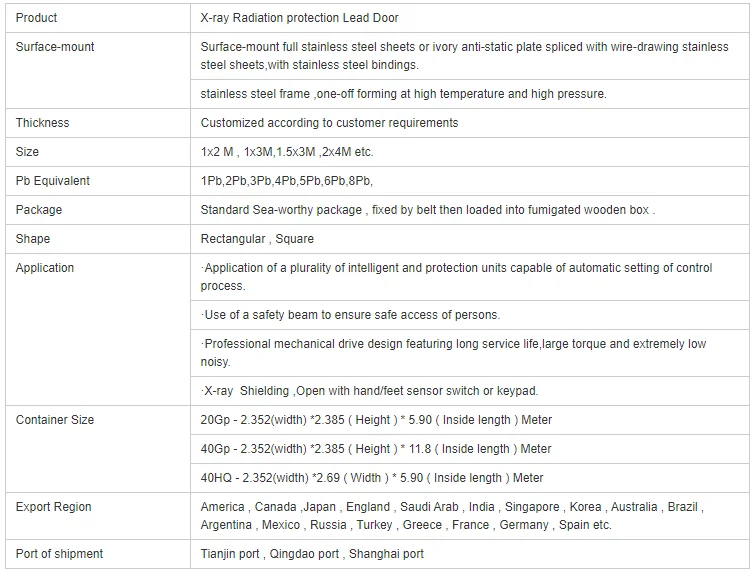The height and width of the screenshot is (579, 754).
Task: Click the 40Gp container size line
Action: coord(376,449)
